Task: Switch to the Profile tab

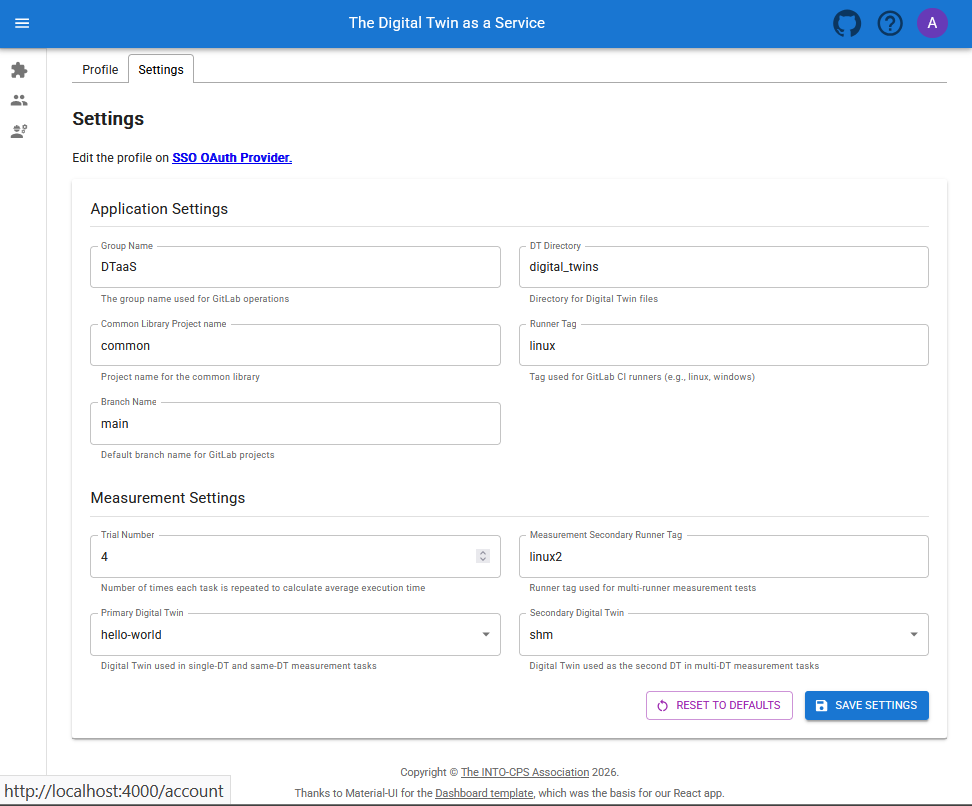Action: (100, 69)
